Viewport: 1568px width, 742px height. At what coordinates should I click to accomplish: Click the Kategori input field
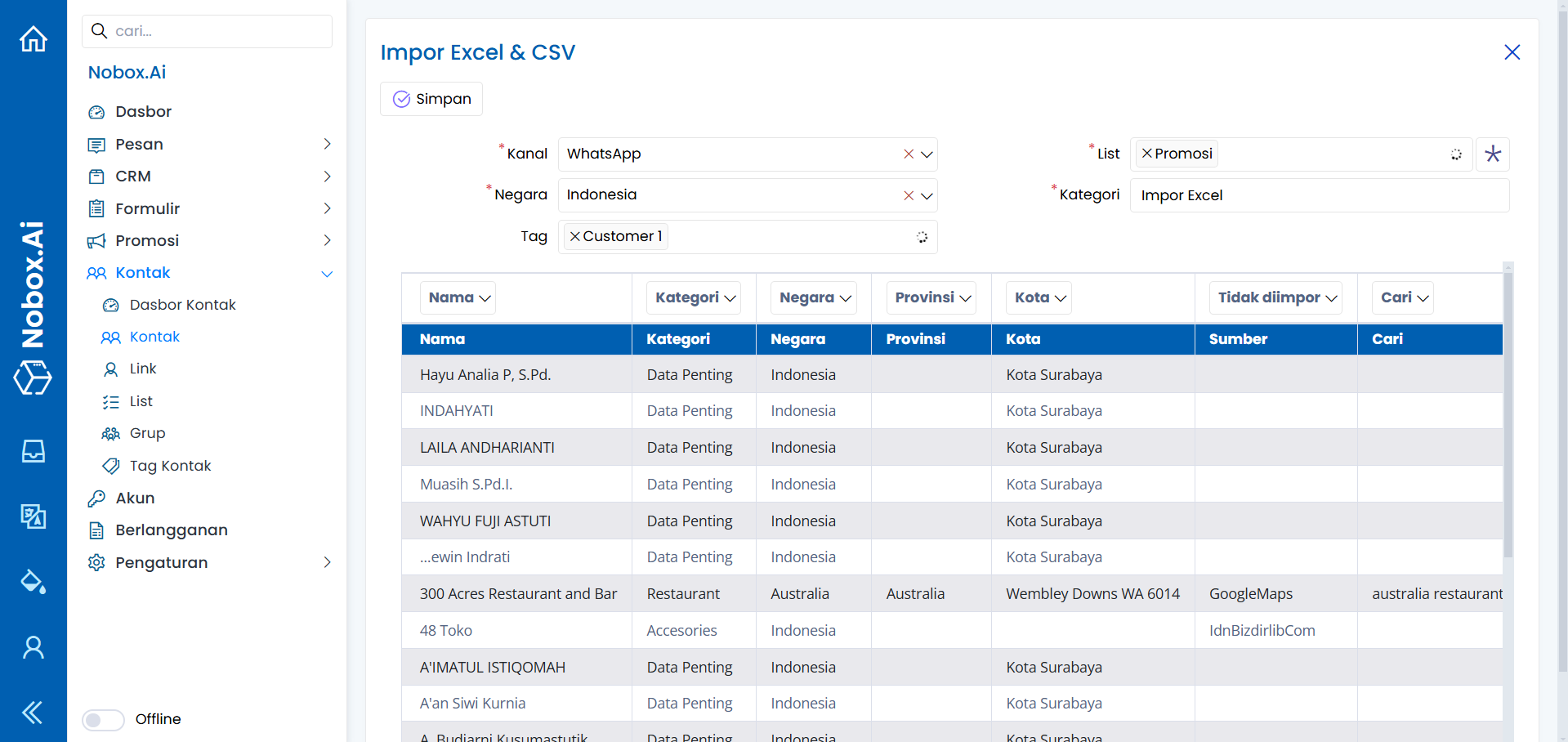click(x=1318, y=196)
